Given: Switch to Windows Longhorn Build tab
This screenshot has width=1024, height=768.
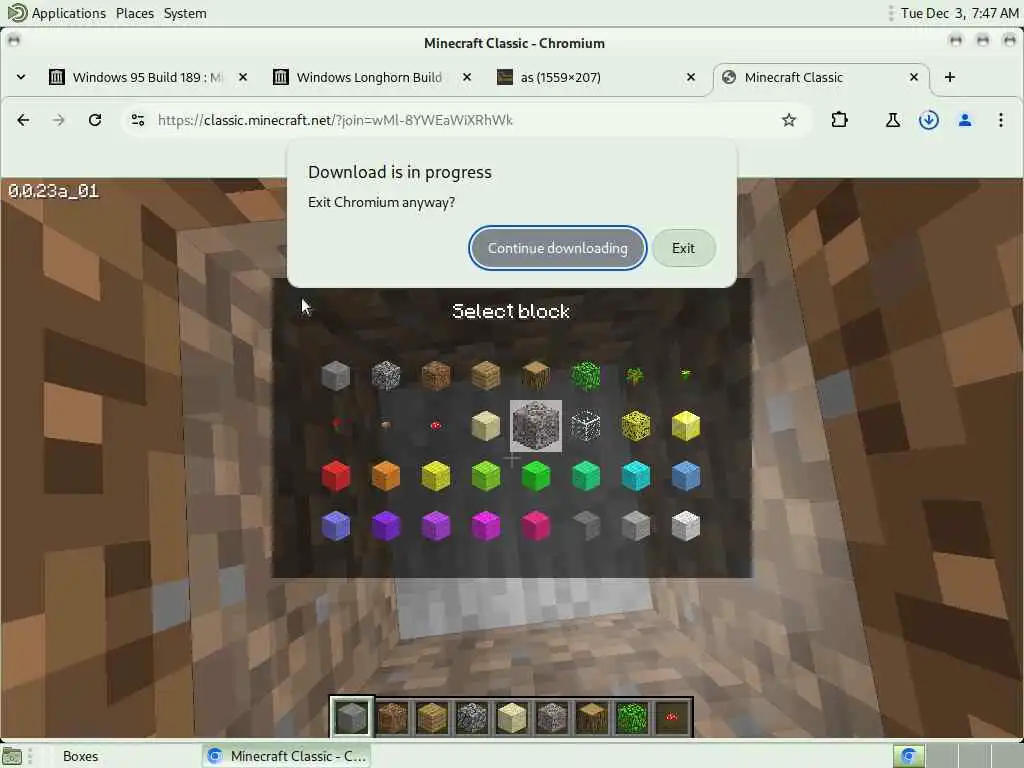Looking at the screenshot, I should pyautogui.click(x=370, y=77).
